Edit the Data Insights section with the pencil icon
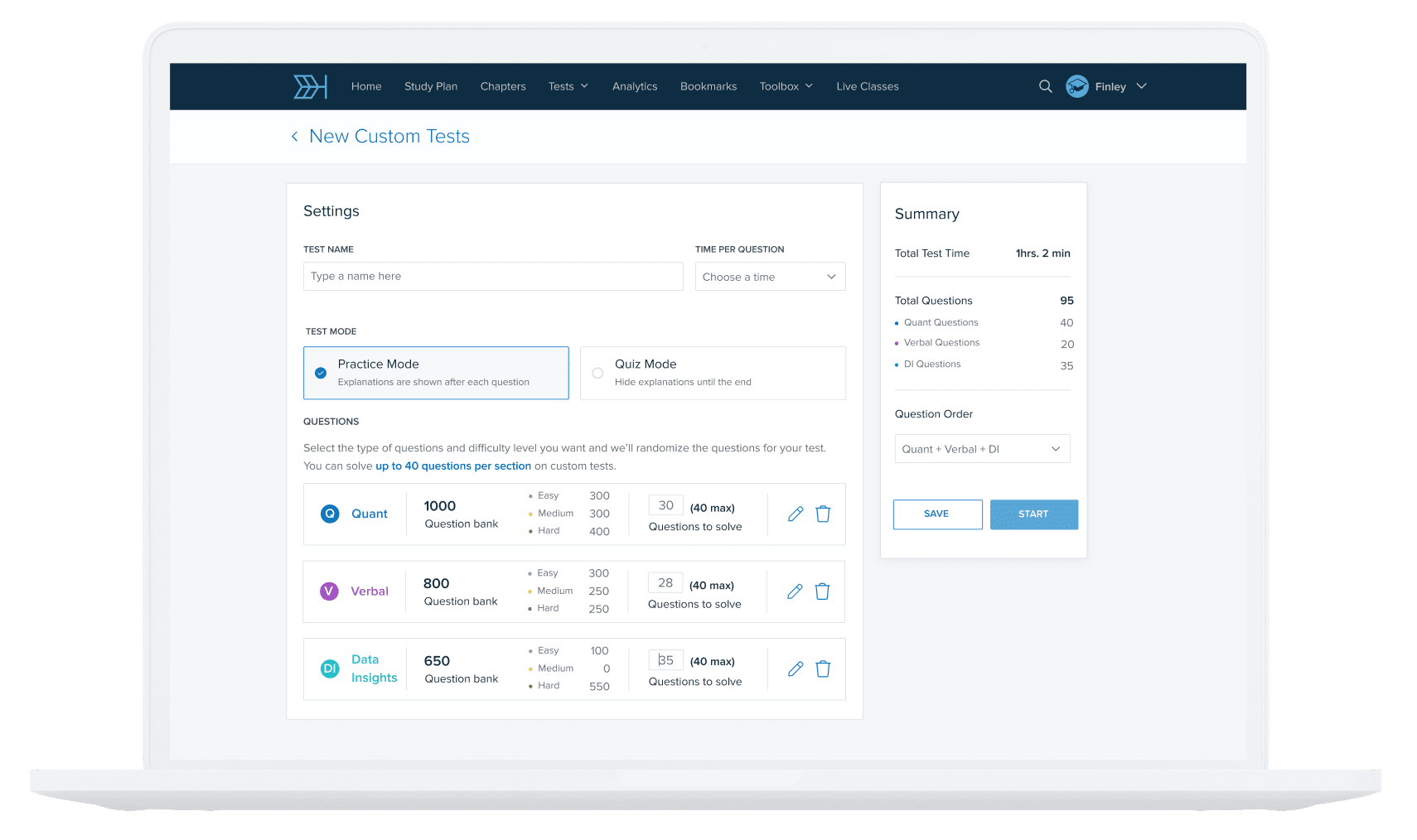The height and width of the screenshot is (840, 1417). coord(796,669)
